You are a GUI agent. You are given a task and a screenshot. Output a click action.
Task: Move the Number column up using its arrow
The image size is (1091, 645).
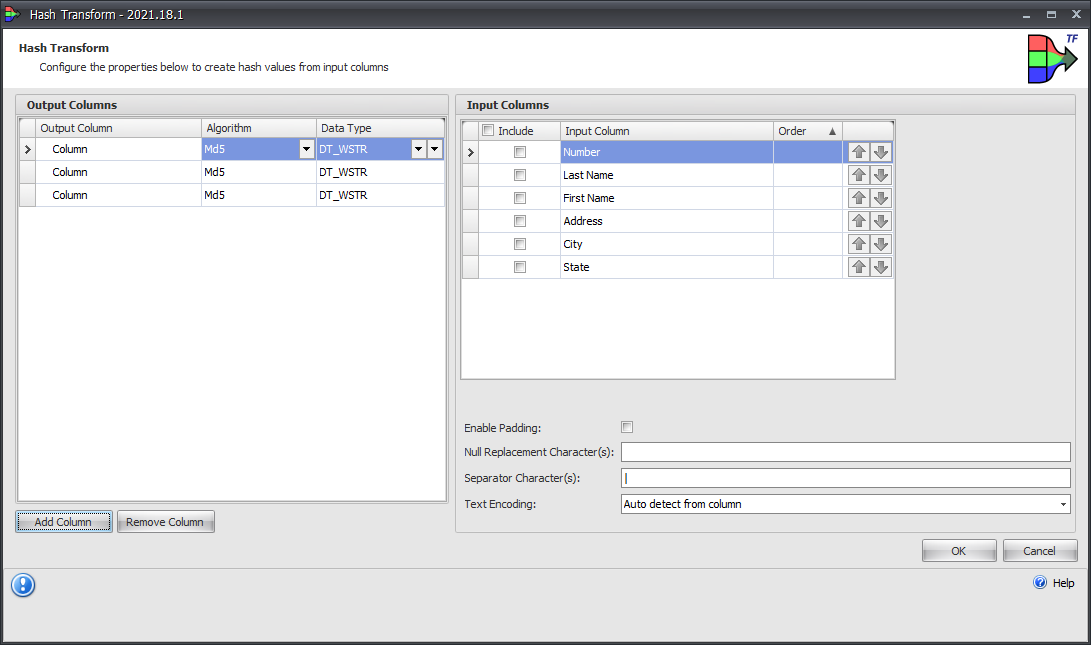[x=858, y=151]
